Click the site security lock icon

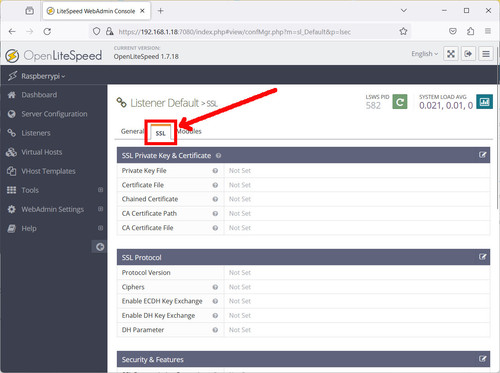tap(109, 31)
